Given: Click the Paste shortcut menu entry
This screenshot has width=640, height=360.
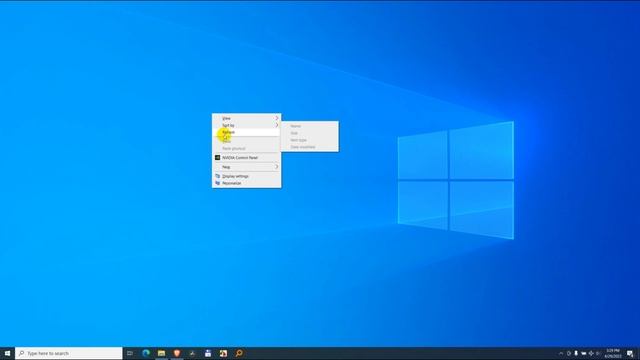Looking at the screenshot, I should point(247,149).
